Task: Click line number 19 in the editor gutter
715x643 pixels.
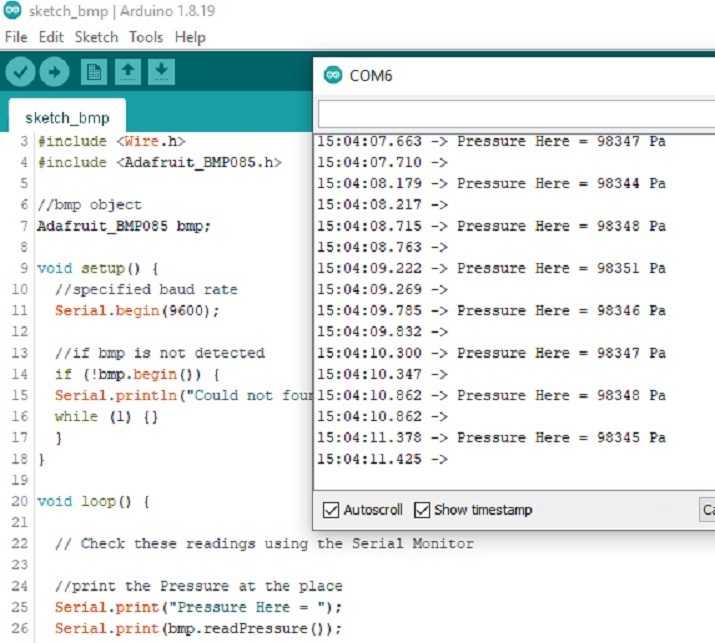Action: click(x=20, y=480)
